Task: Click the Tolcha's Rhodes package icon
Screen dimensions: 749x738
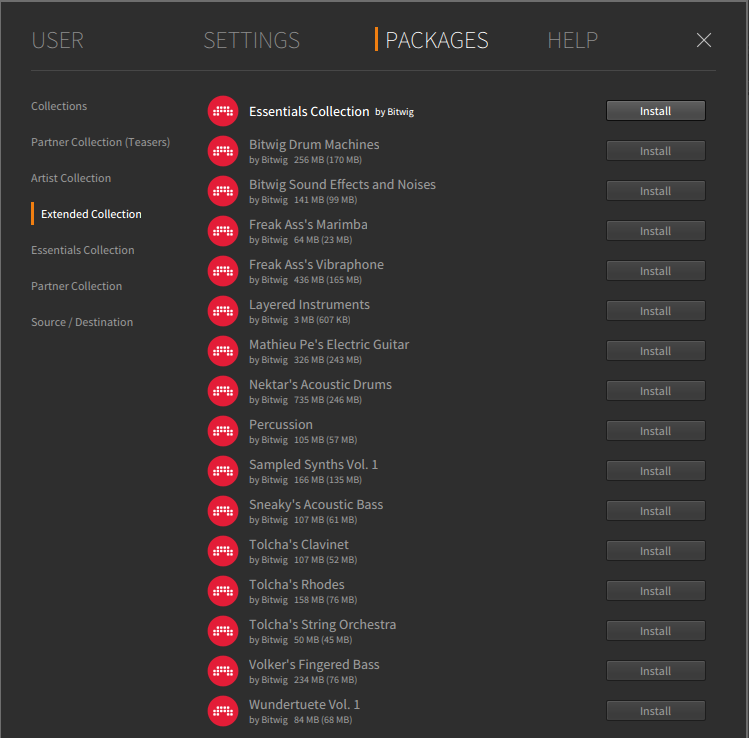Action: pyautogui.click(x=223, y=591)
